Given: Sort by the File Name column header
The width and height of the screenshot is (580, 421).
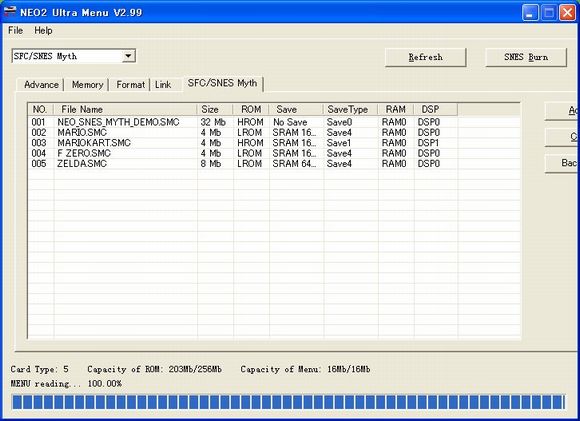Looking at the screenshot, I should pyautogui.click(x=125, y=110).
